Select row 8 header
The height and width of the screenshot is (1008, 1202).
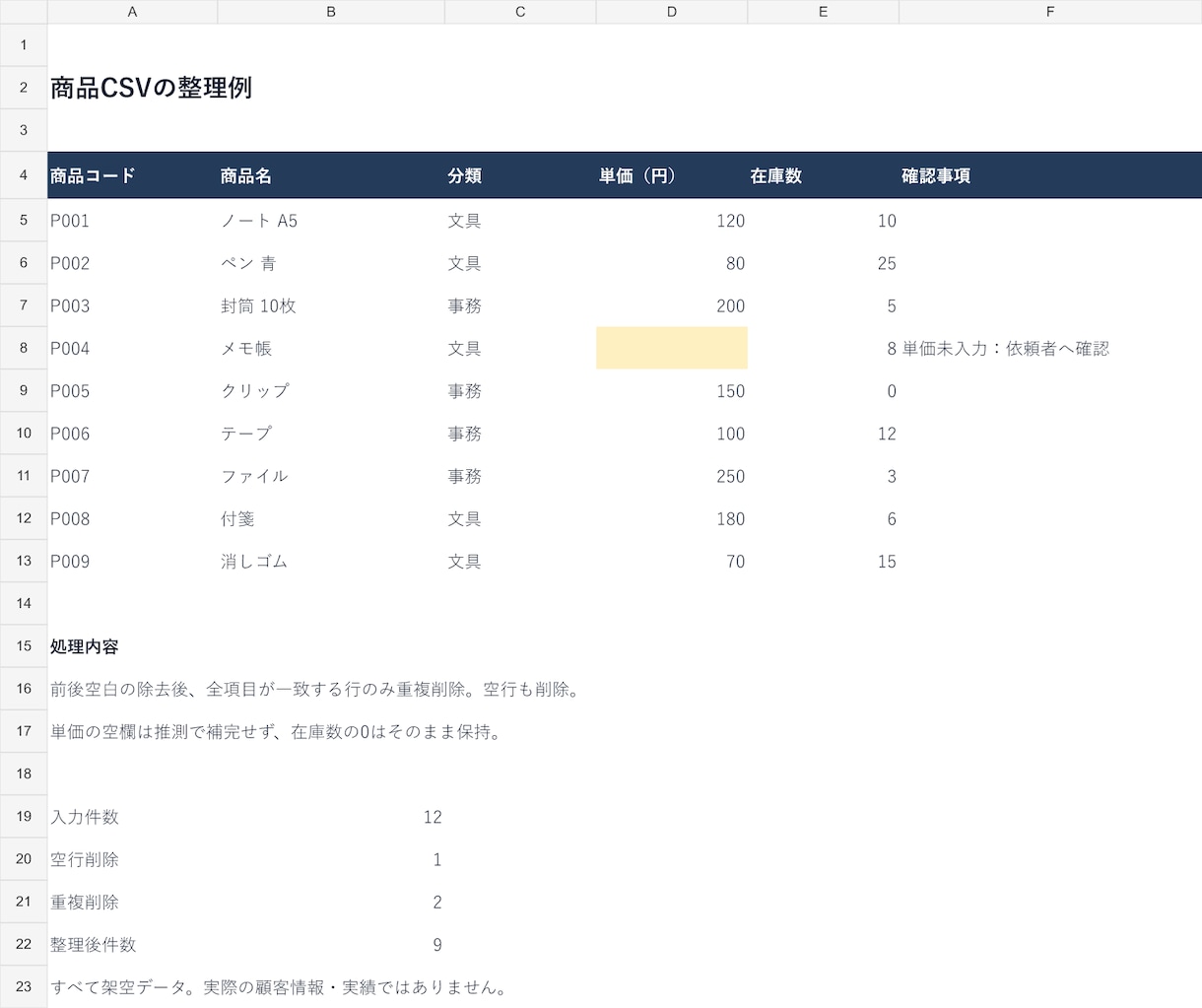coord(24,348)
